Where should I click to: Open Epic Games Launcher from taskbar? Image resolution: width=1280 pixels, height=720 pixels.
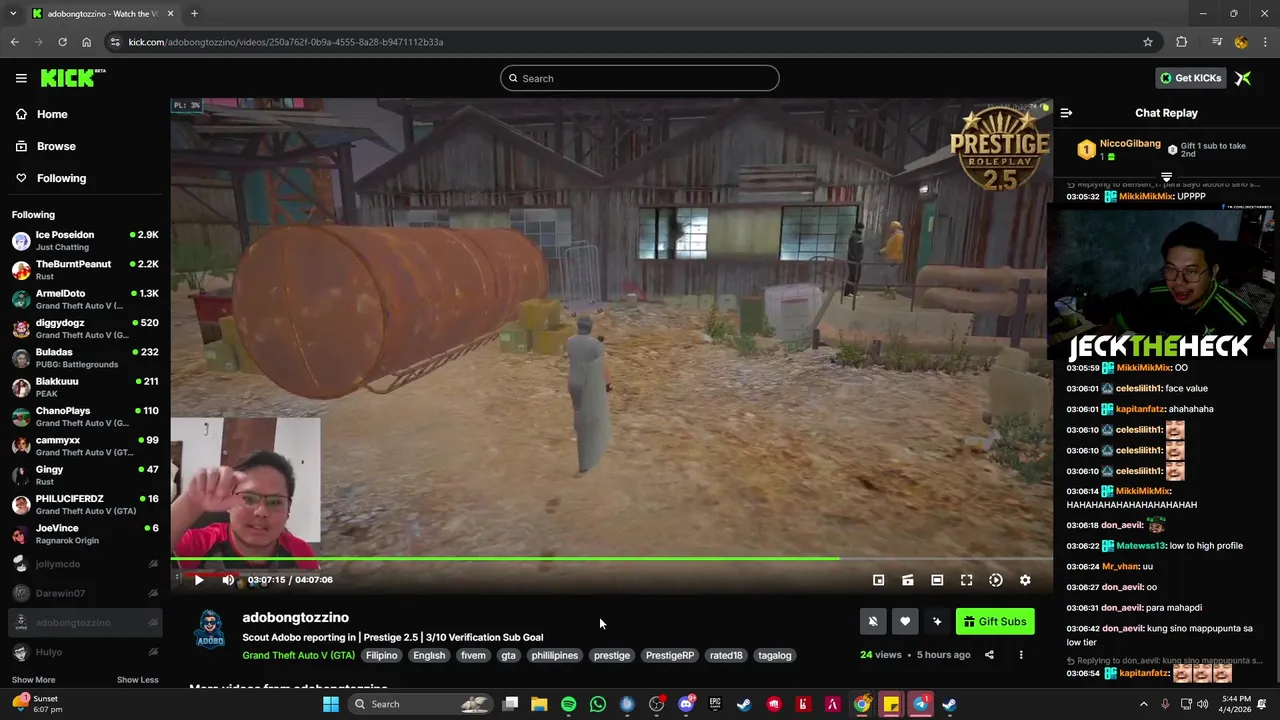715,704
